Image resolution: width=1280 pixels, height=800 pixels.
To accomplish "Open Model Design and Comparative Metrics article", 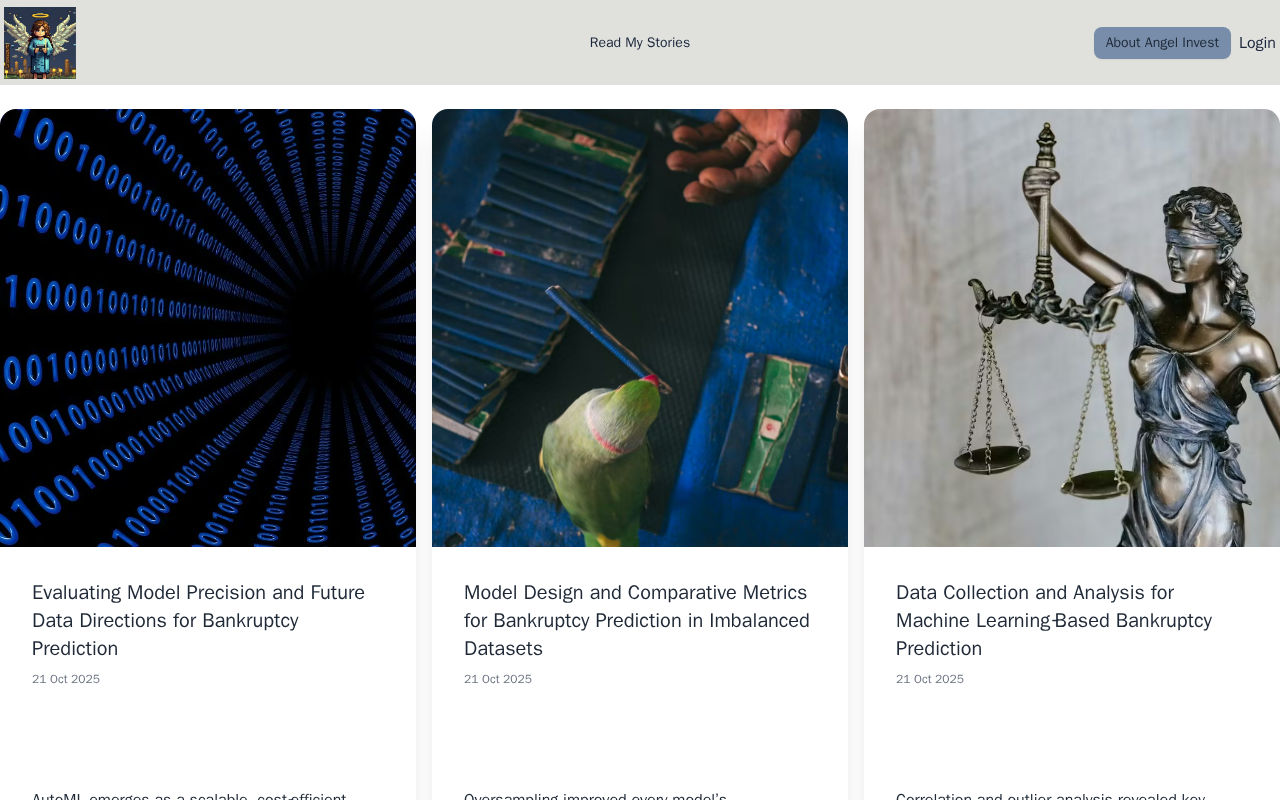I will [x=638, y=620].
